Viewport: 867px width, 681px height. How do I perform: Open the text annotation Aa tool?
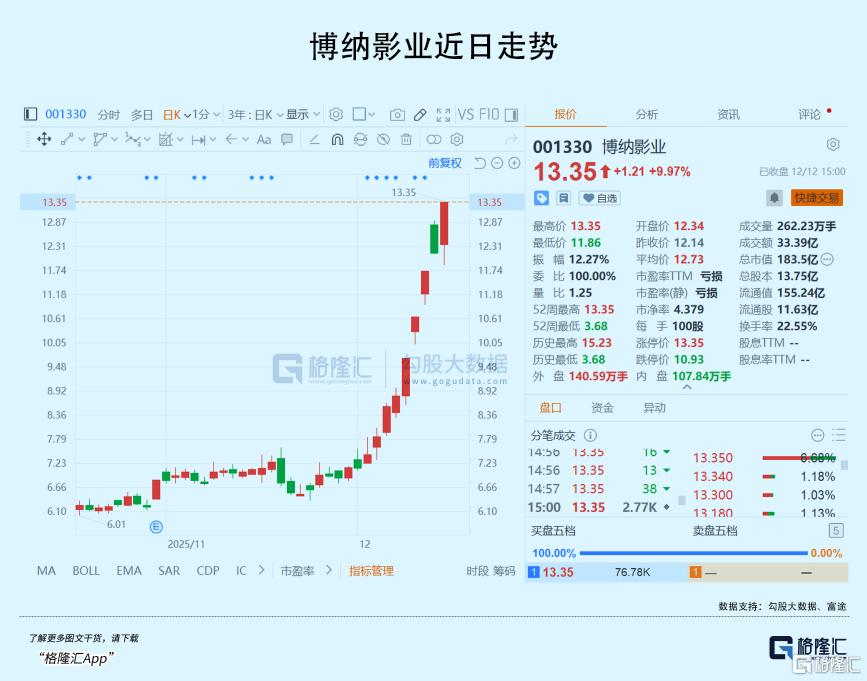[x=264, y=140]
